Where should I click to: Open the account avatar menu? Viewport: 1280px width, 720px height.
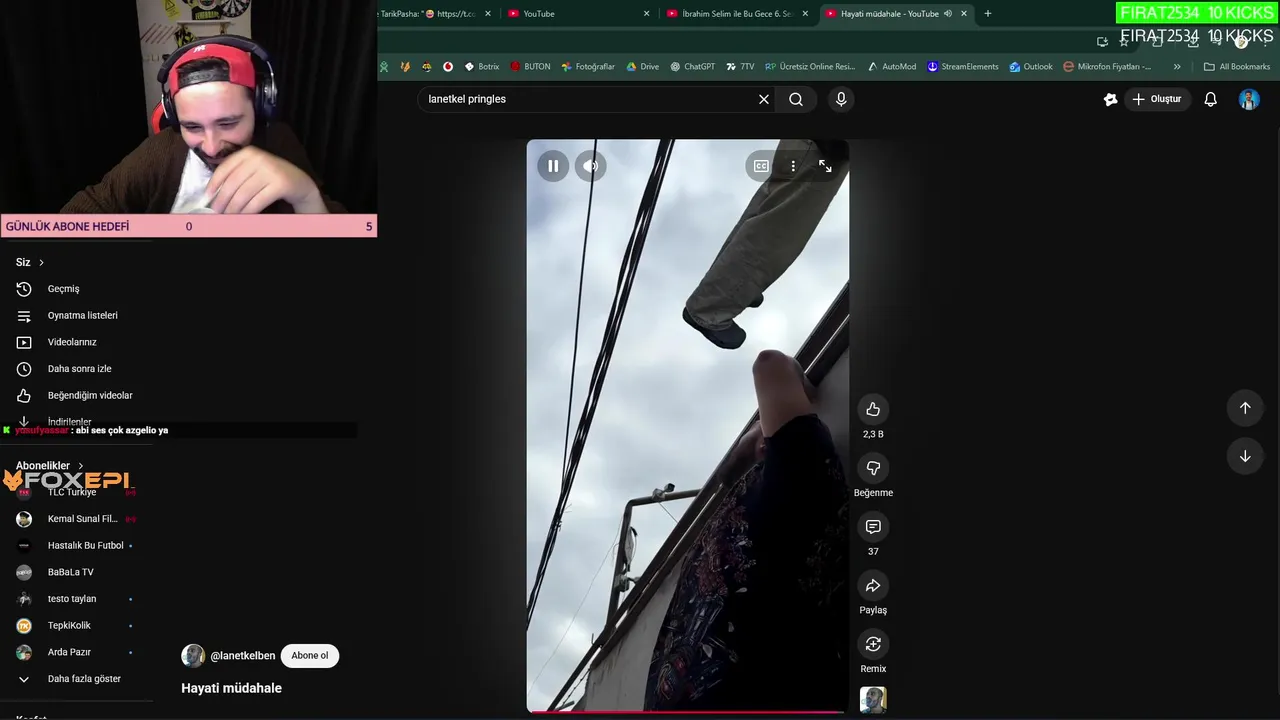1249,99
